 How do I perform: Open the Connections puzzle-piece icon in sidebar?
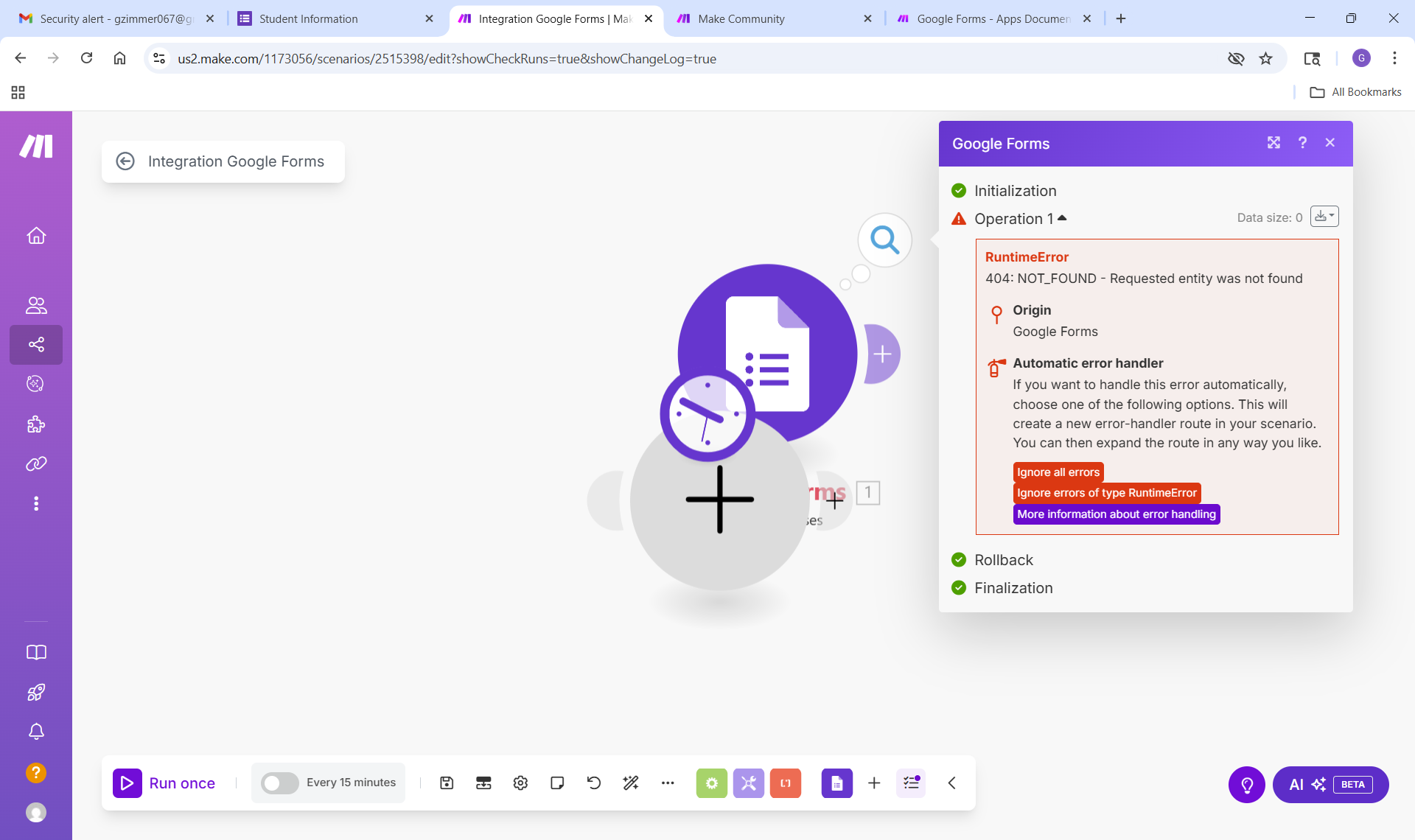click(36, 424)
